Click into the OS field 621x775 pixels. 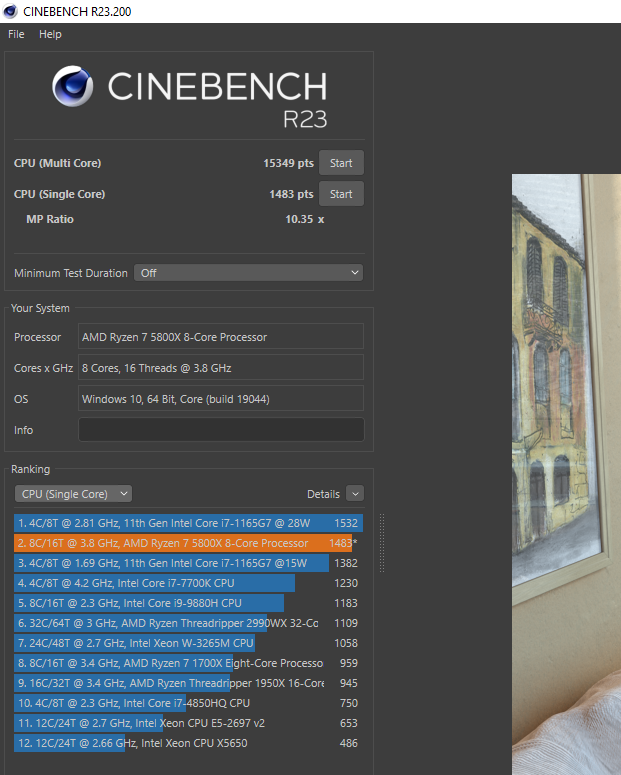(221, 398)
